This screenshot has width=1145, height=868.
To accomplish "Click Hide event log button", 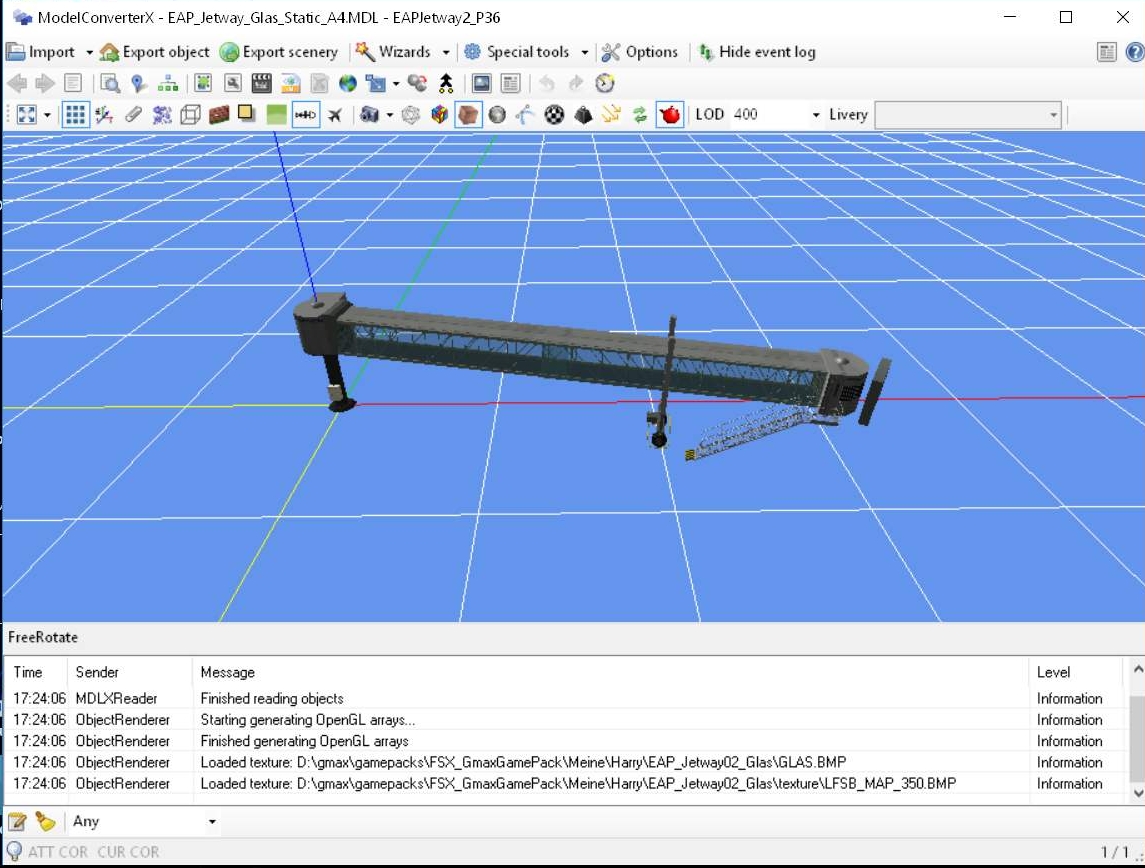I will tap(756, 52).
